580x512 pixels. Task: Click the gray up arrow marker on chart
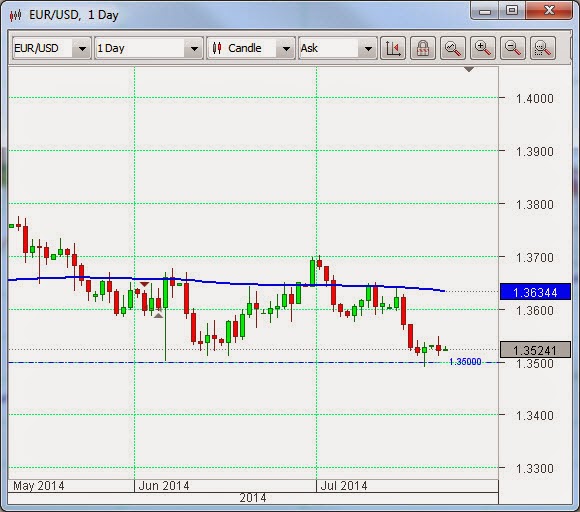pos(158,315)
